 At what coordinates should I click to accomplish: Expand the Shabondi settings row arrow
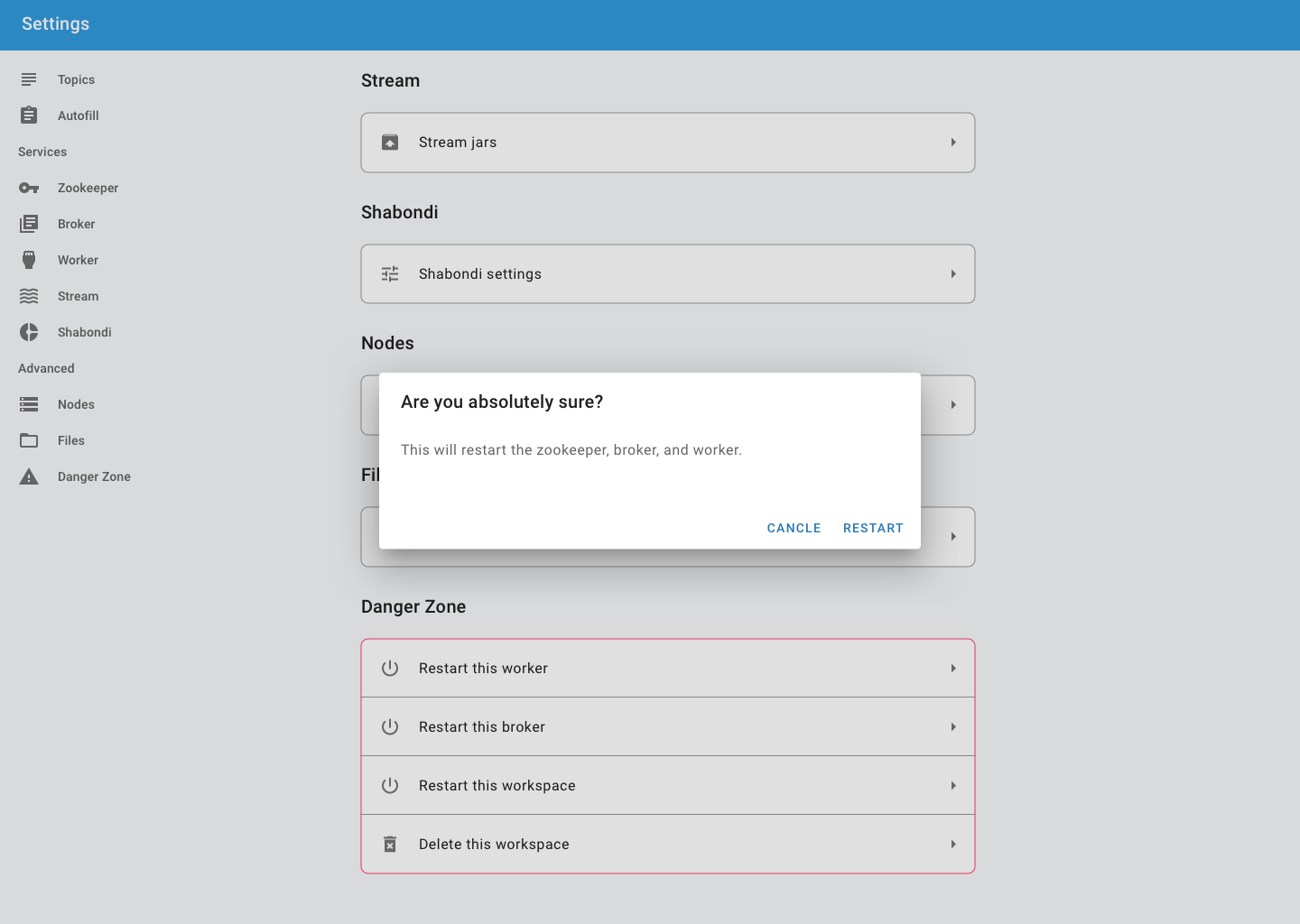click(x=953, y=274)
